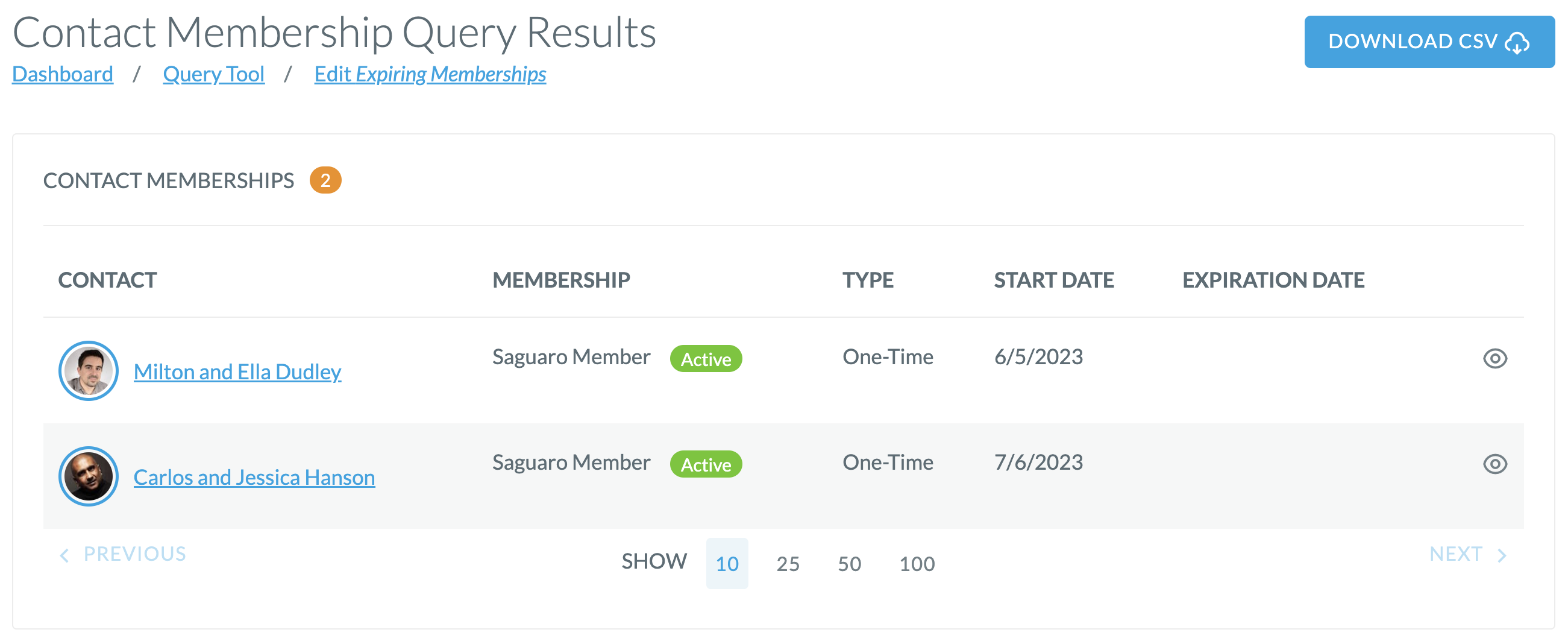Click the next page chevron arrow
The width and height of the screenshot is (1568, 644).
pos(1502,554)
